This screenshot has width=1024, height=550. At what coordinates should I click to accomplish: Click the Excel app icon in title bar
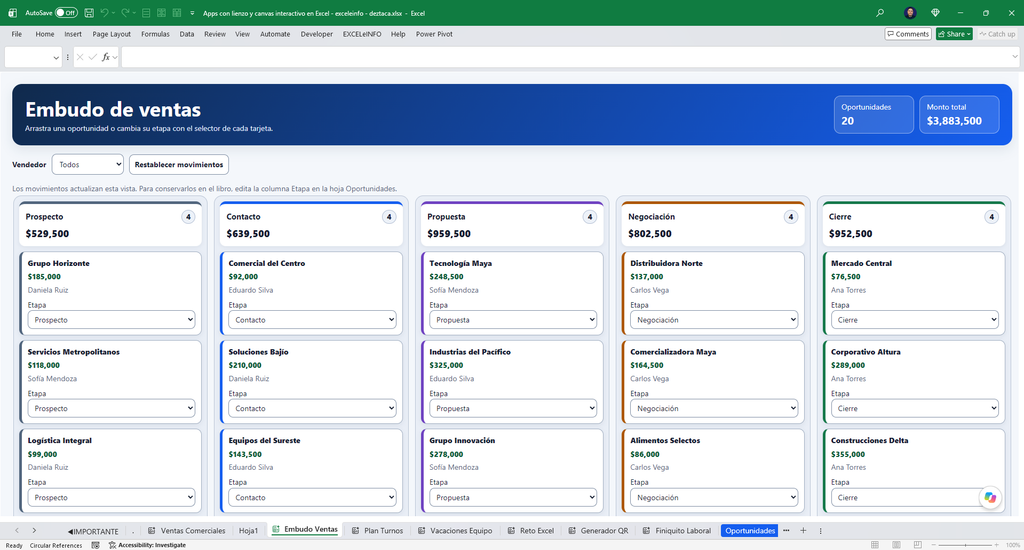[x=12, y=13]
